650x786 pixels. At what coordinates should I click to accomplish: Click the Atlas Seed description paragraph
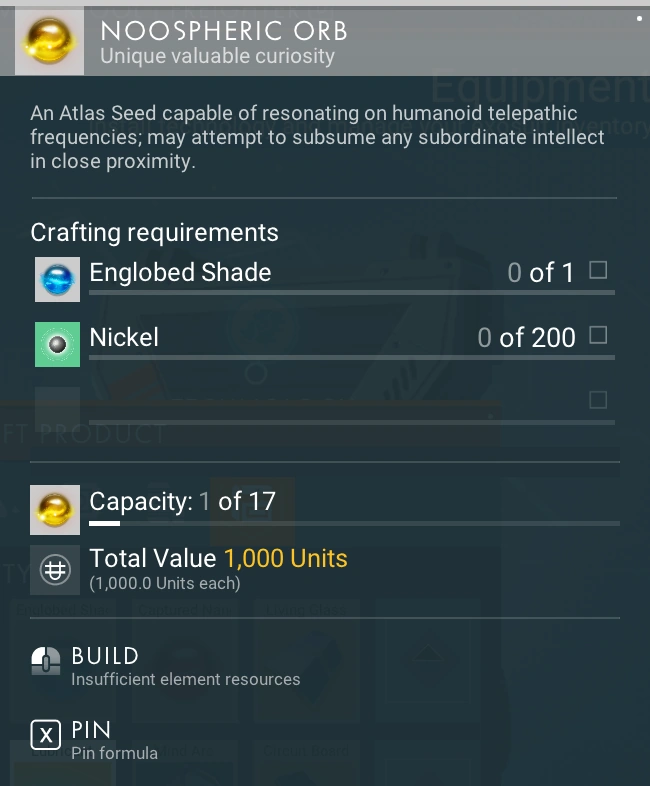click(x=316, y=137)
